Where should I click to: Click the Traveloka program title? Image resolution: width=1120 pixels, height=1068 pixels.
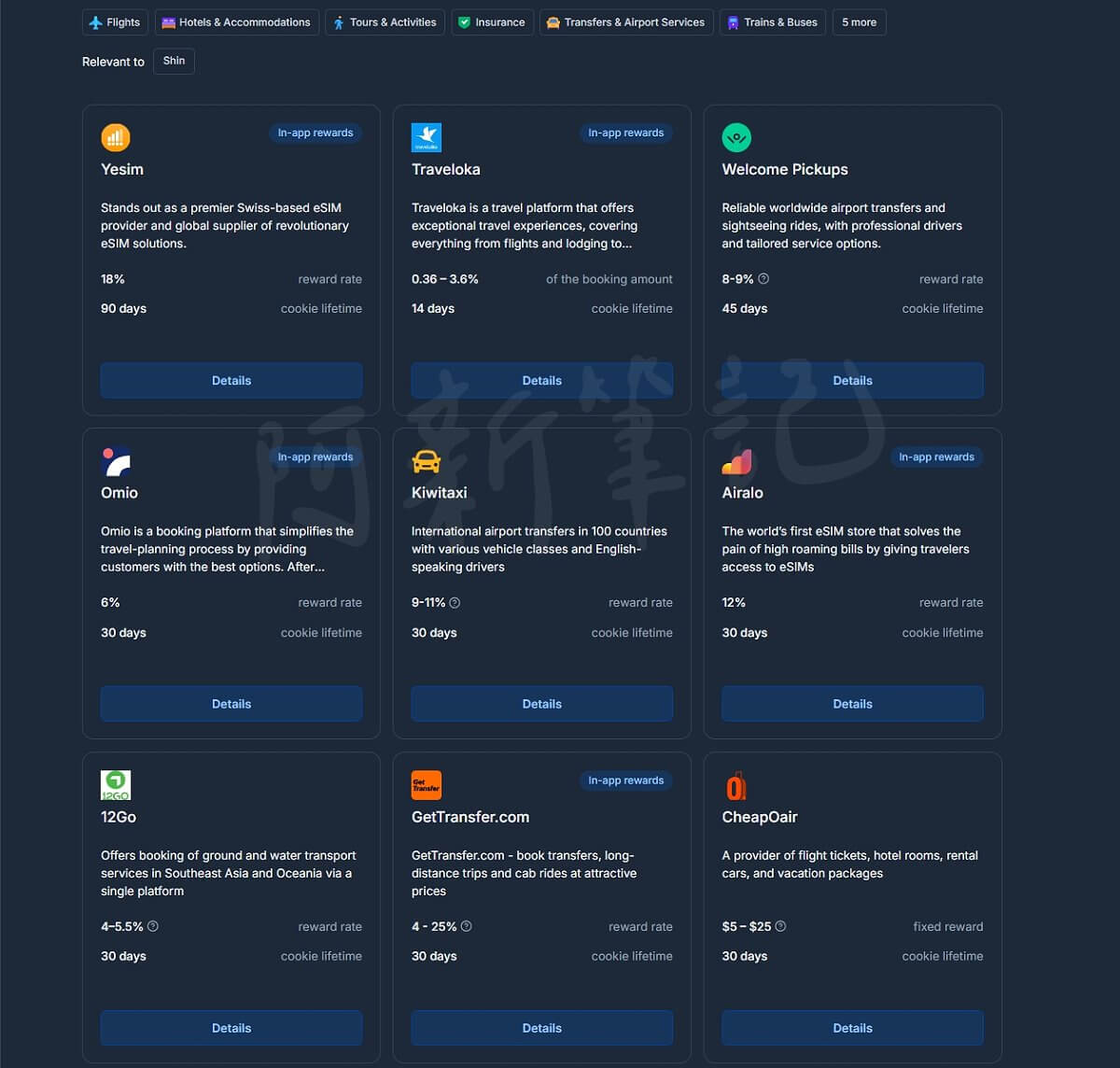(x=446, y=169)
